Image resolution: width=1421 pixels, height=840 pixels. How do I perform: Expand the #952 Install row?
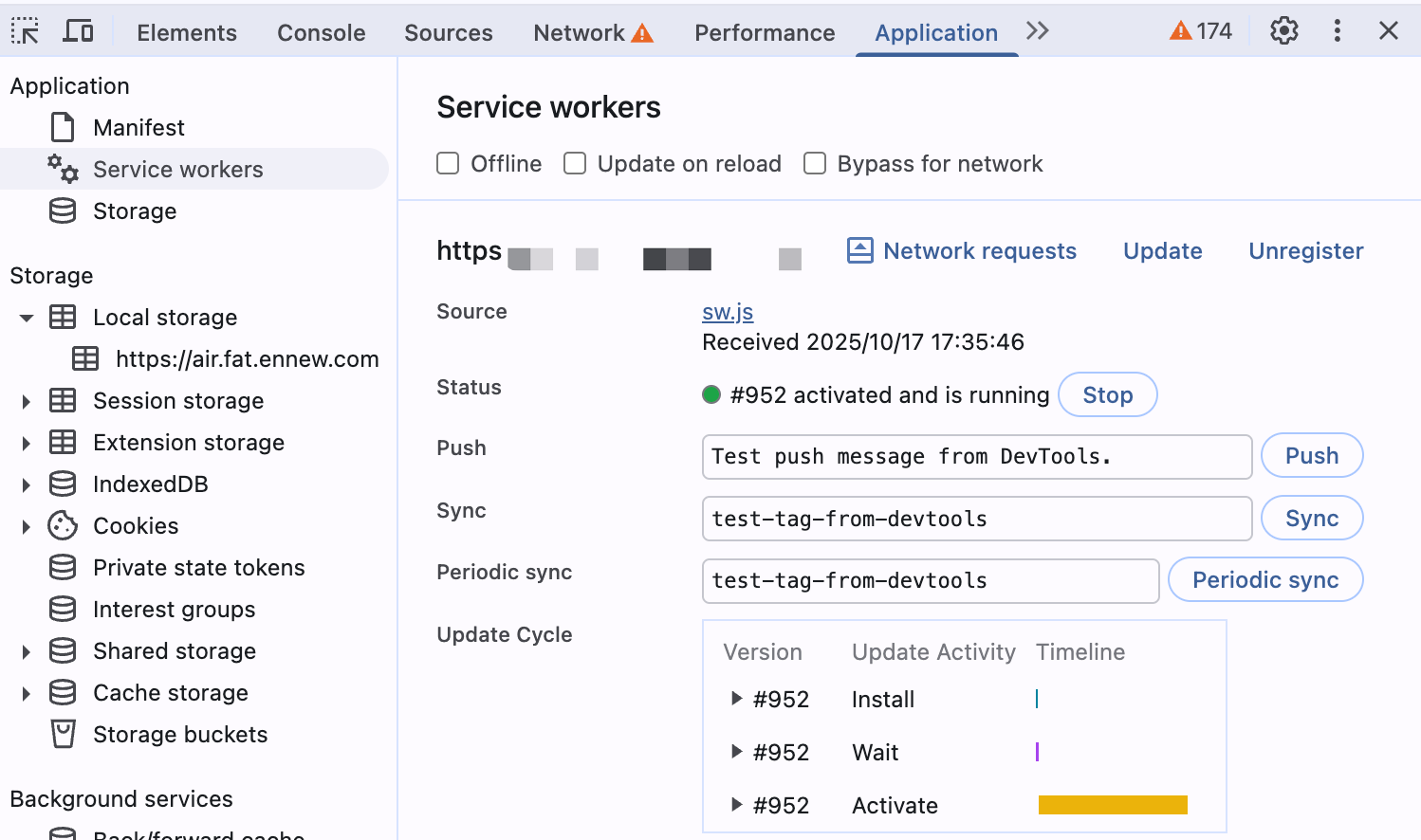(x=736, y=699)
